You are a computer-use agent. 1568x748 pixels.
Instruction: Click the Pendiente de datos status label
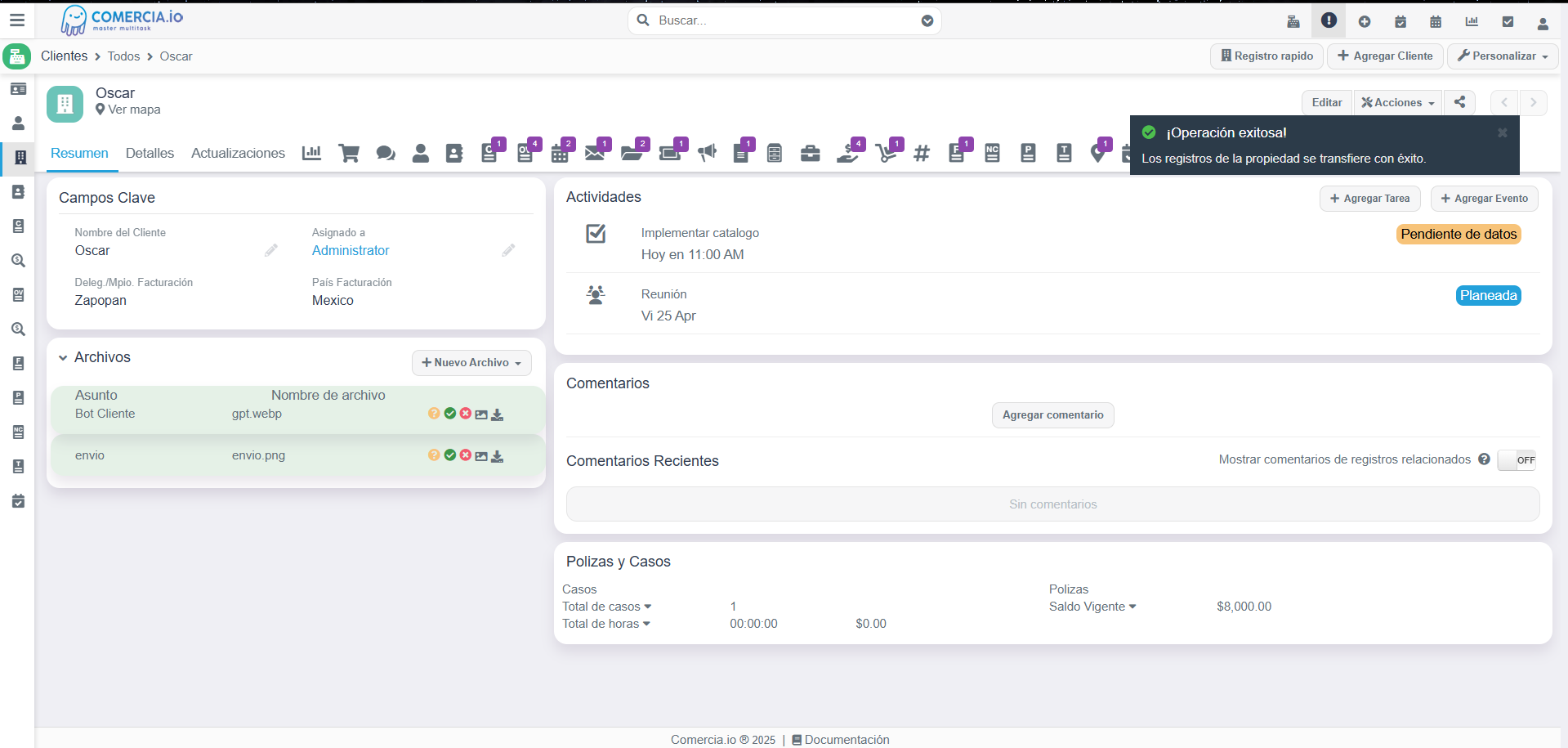(1459, 235)
